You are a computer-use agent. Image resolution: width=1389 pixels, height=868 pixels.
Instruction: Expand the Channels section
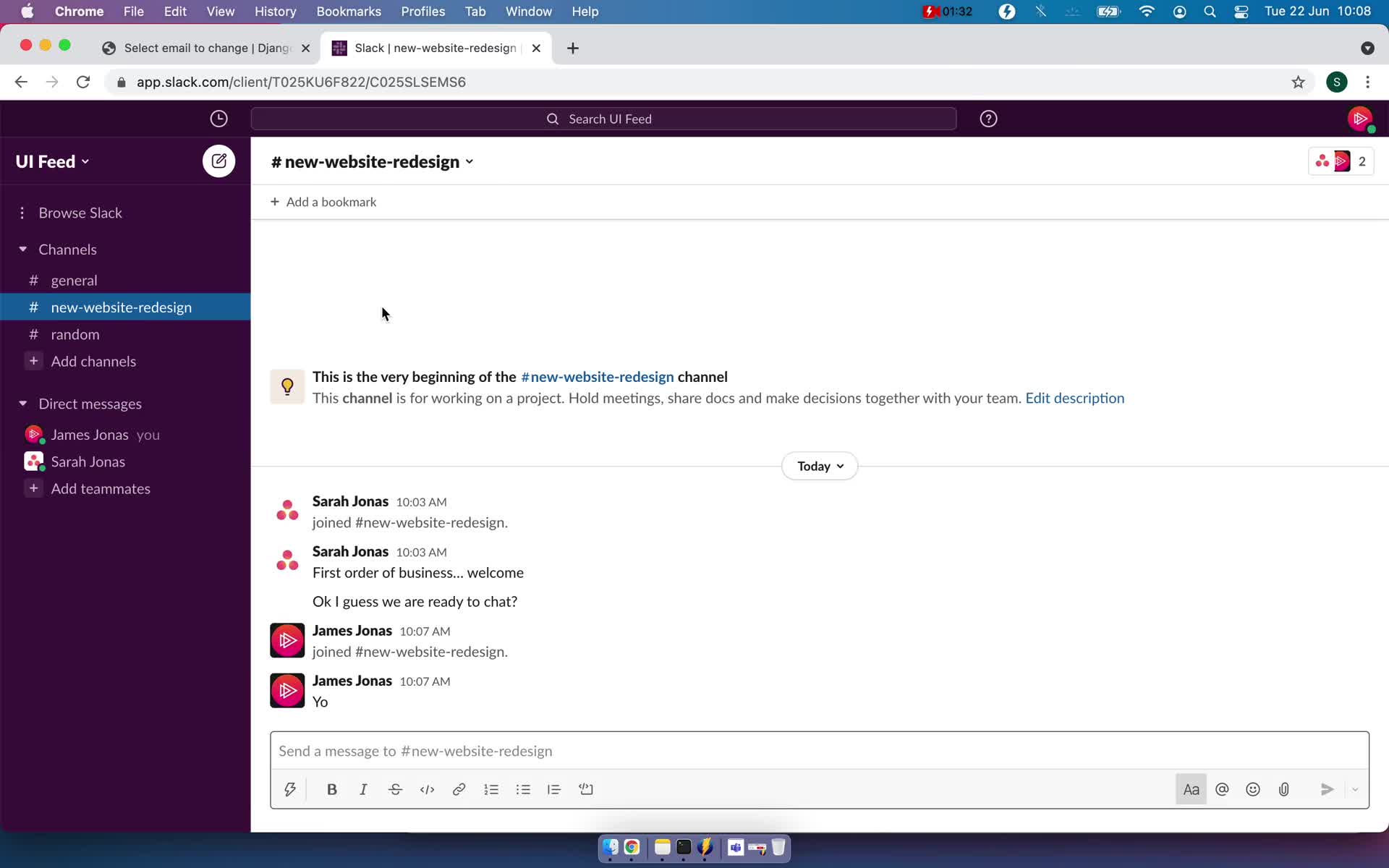(22, 248)
